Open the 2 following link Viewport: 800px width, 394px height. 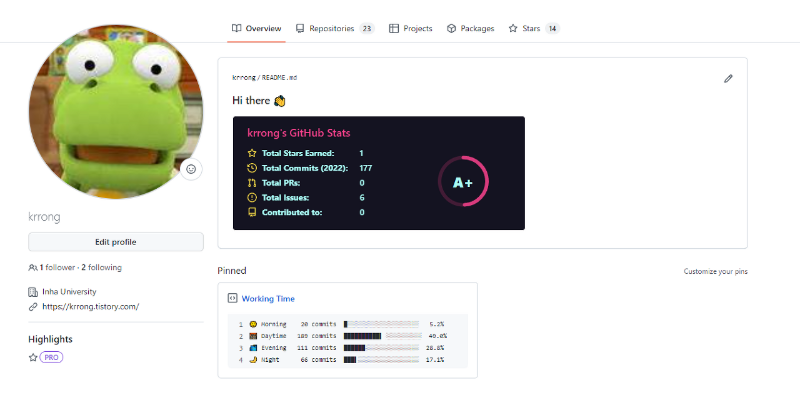(x=102, y=267)
